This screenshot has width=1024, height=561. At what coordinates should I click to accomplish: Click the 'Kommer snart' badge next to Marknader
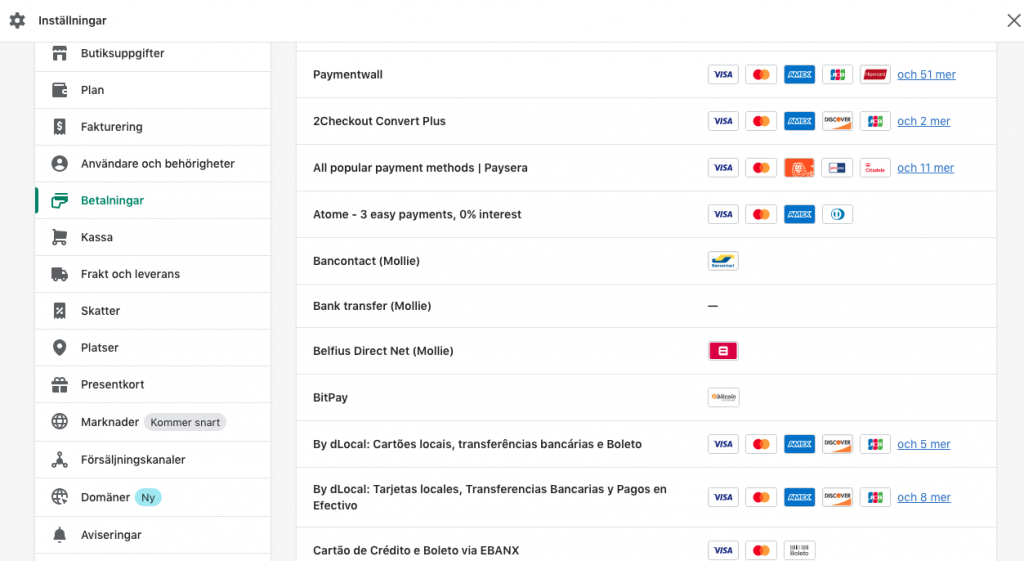coord(185,423)
